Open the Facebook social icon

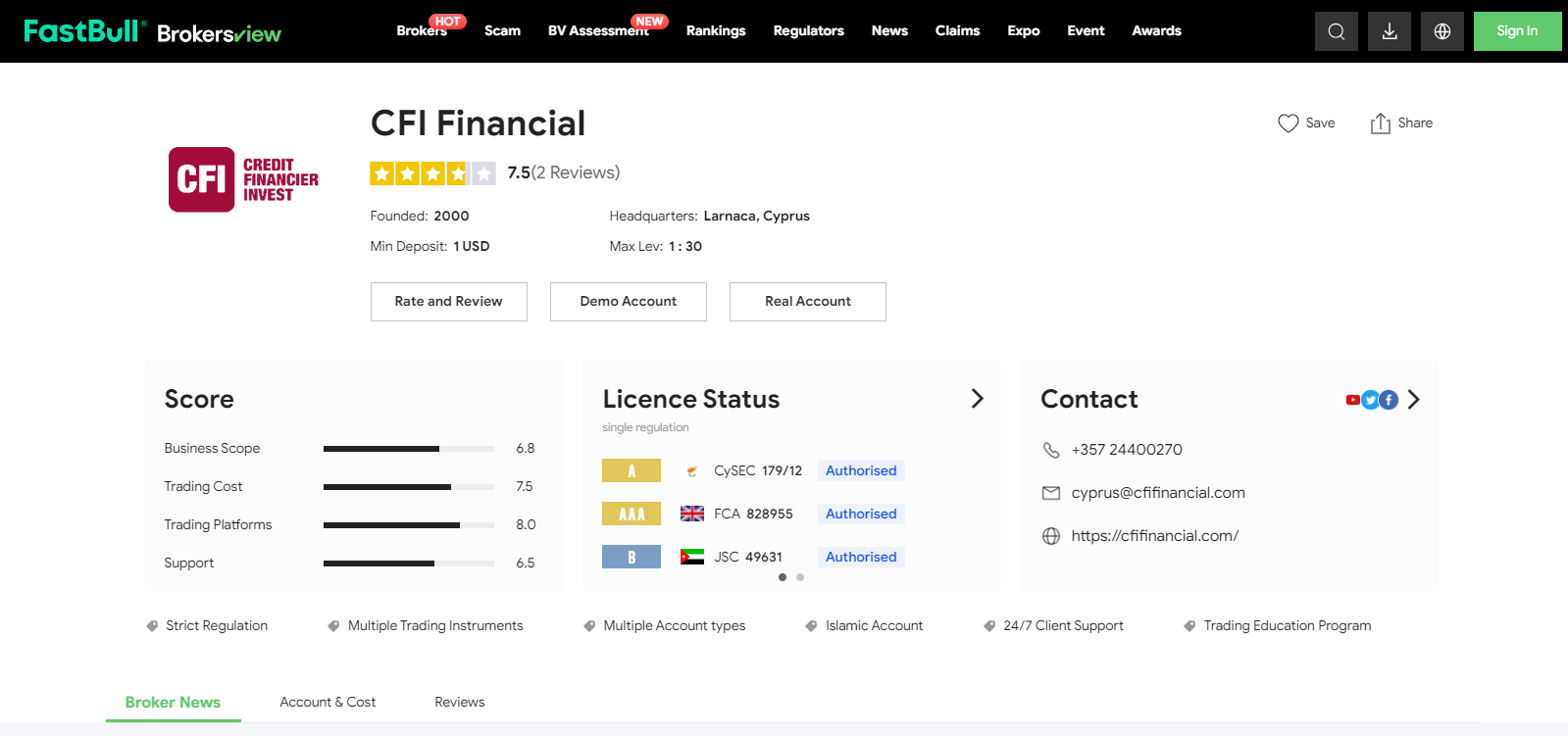click(1389, 400)
